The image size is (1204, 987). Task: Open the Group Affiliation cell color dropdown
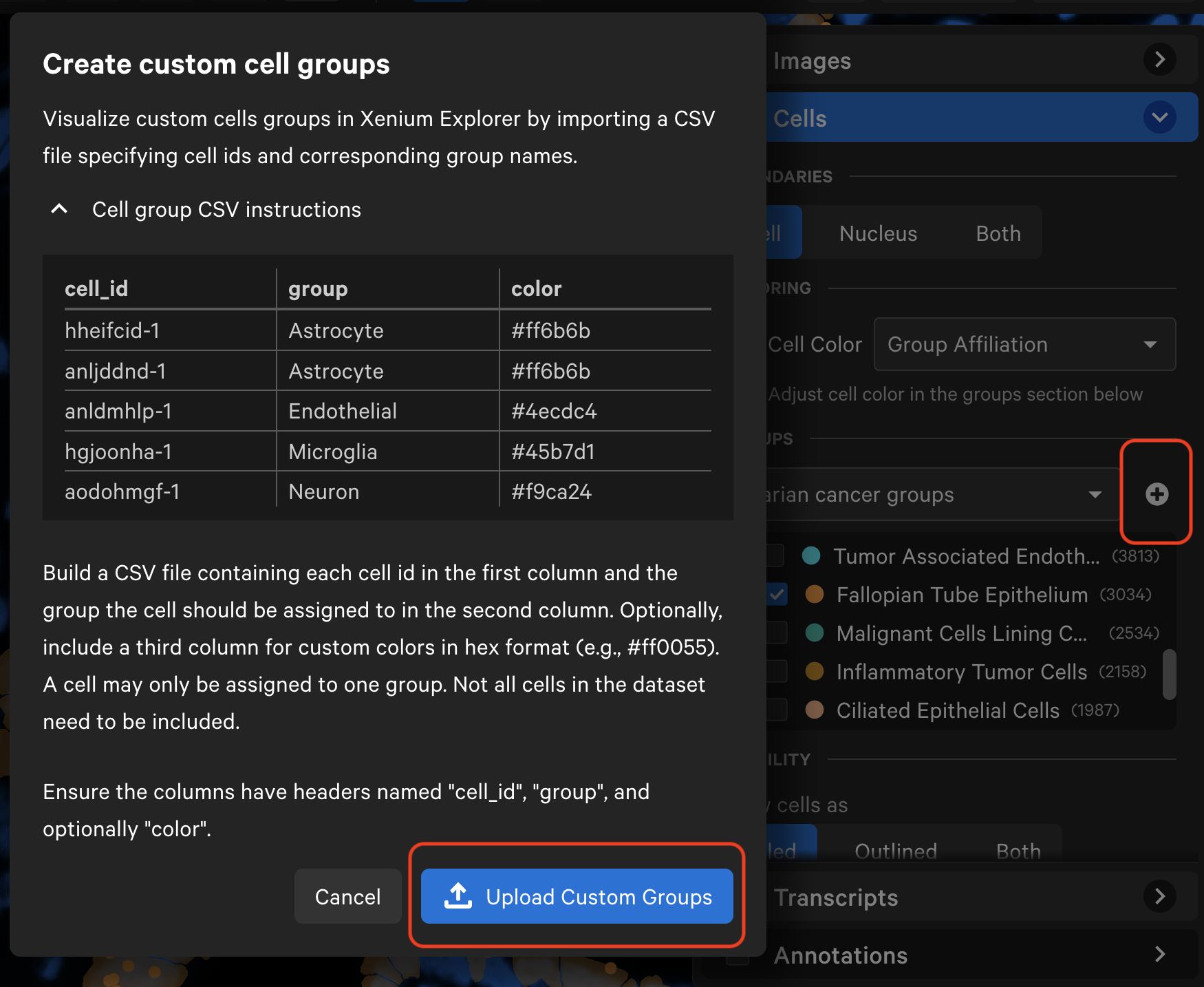coord(1024,344)
